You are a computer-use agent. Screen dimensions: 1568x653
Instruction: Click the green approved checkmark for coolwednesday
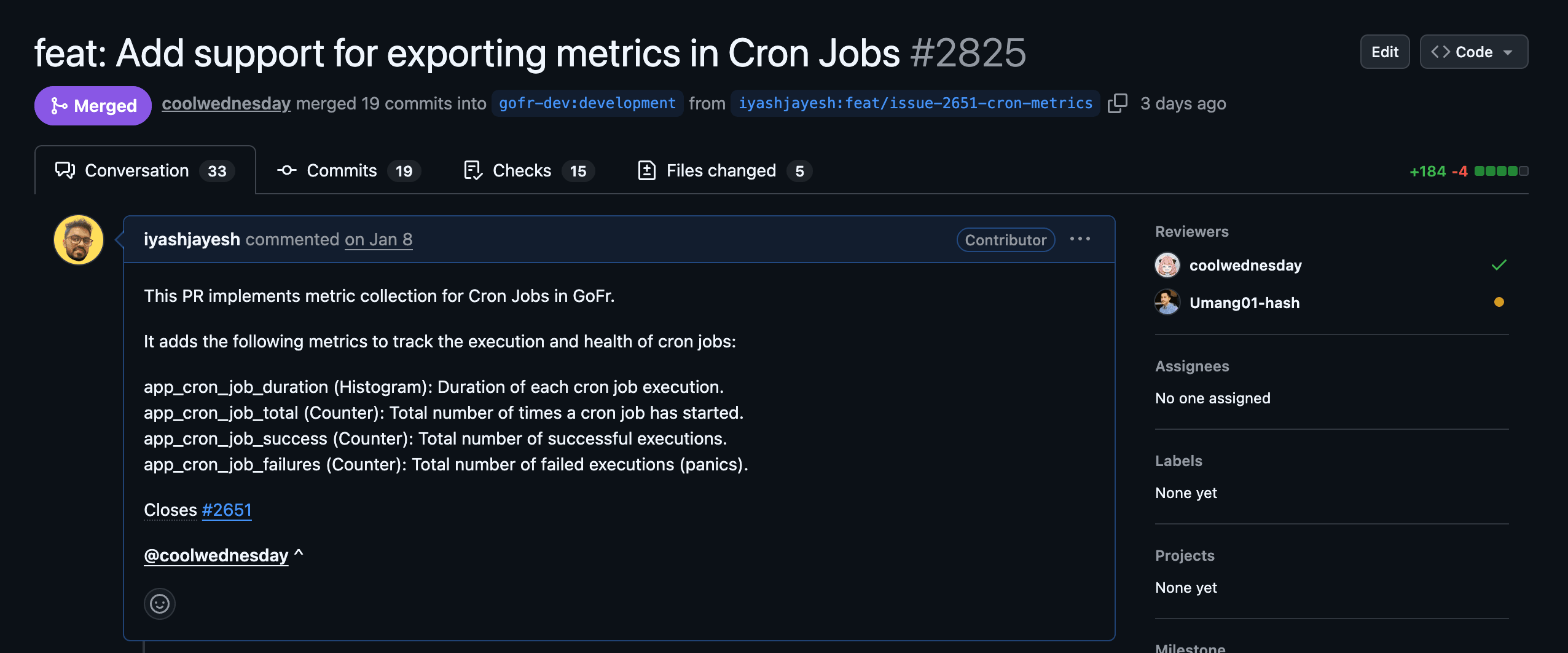pos(1499,266)
